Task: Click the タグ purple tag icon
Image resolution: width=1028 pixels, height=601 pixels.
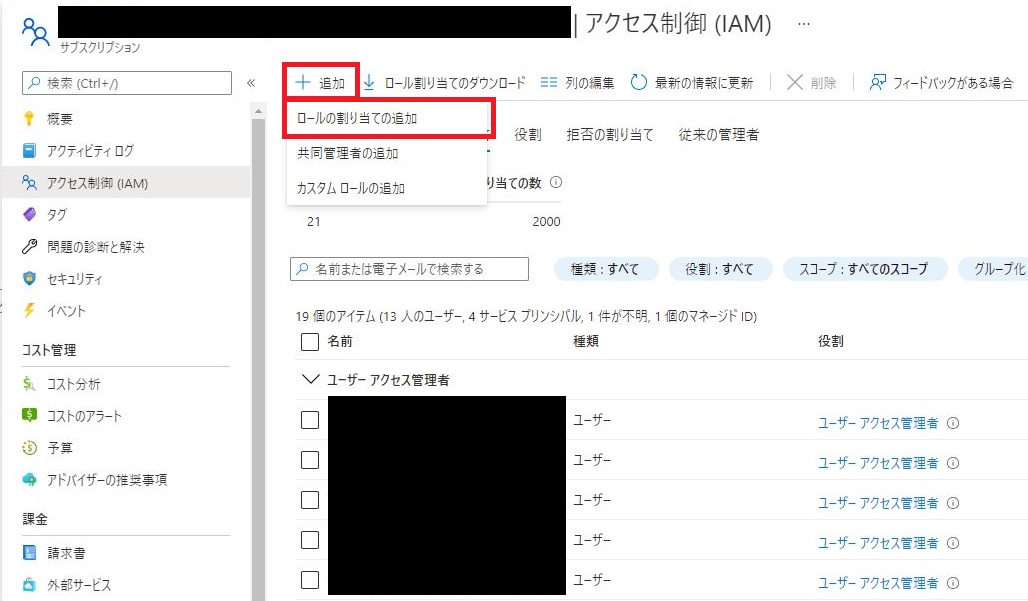Action: (30, 214)
